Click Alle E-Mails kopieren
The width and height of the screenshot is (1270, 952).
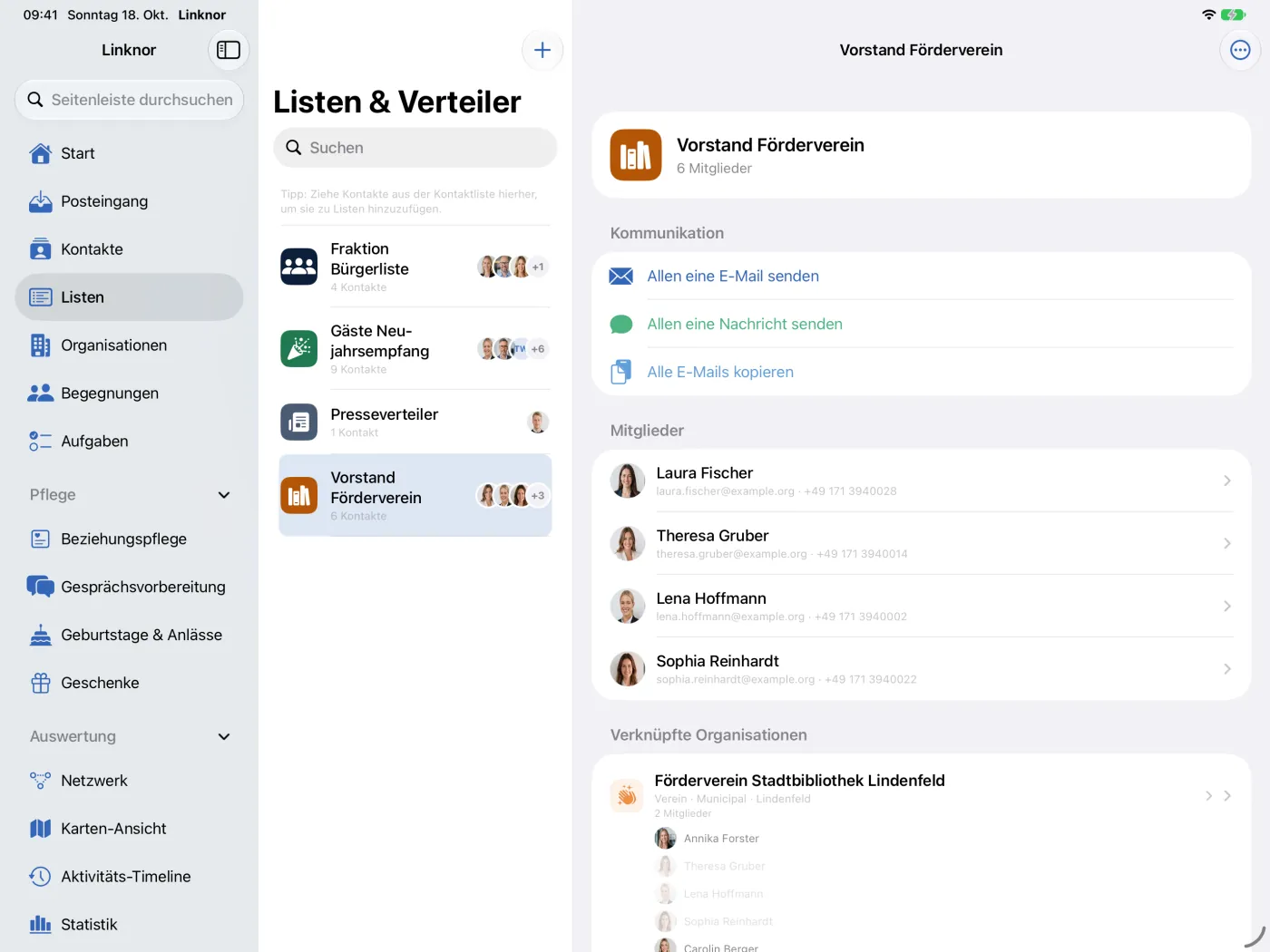click(x=720, y=373)
